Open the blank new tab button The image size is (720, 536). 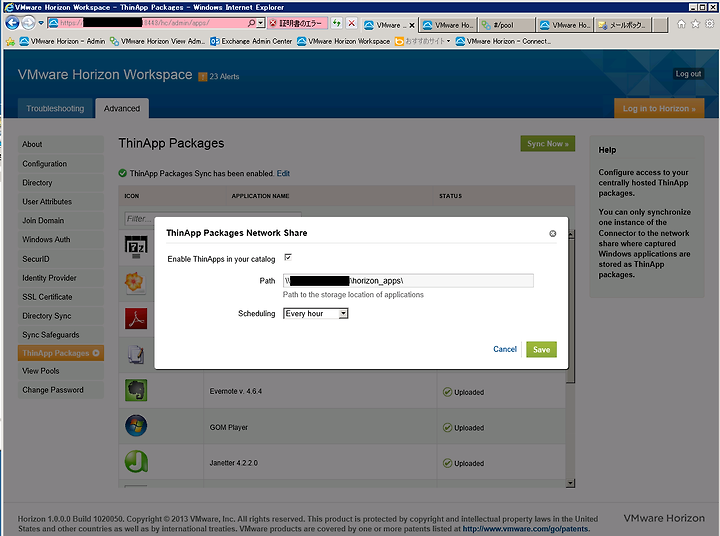pos(660,25)
